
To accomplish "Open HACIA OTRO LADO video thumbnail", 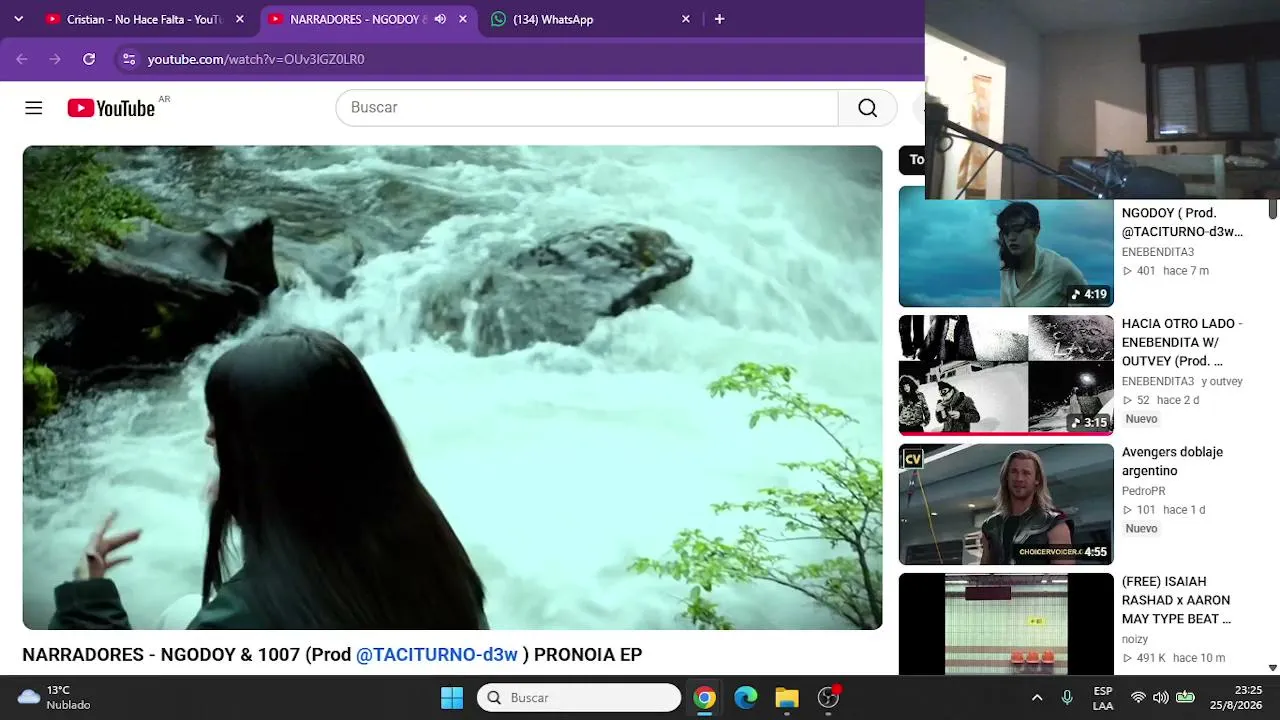I will [1006, 375].
